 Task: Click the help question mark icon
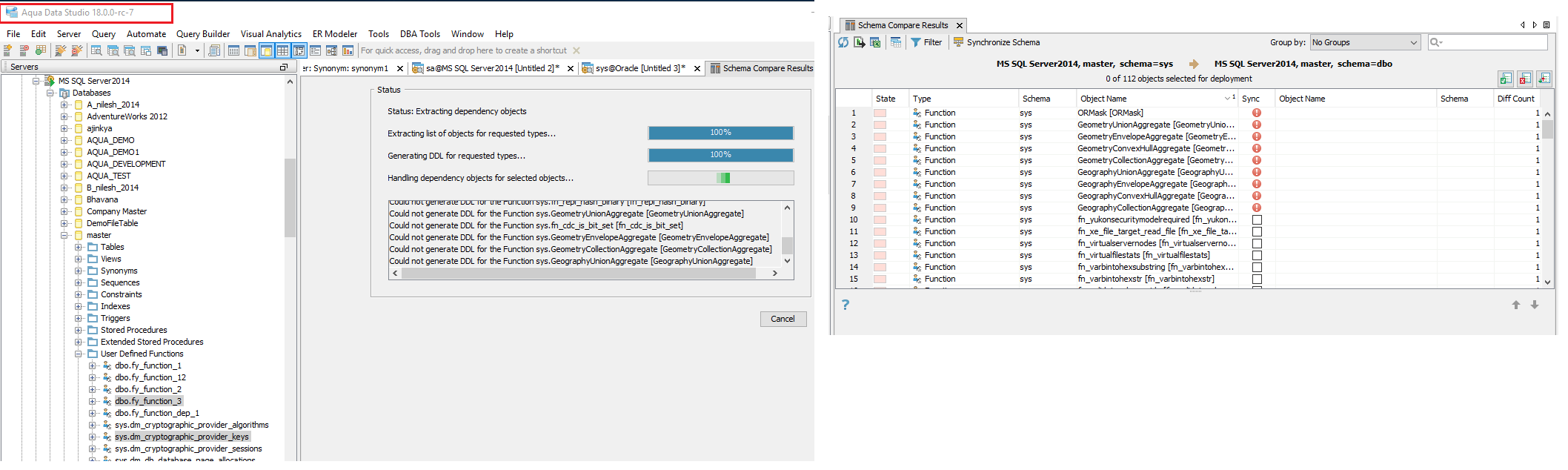coord(846,305)
